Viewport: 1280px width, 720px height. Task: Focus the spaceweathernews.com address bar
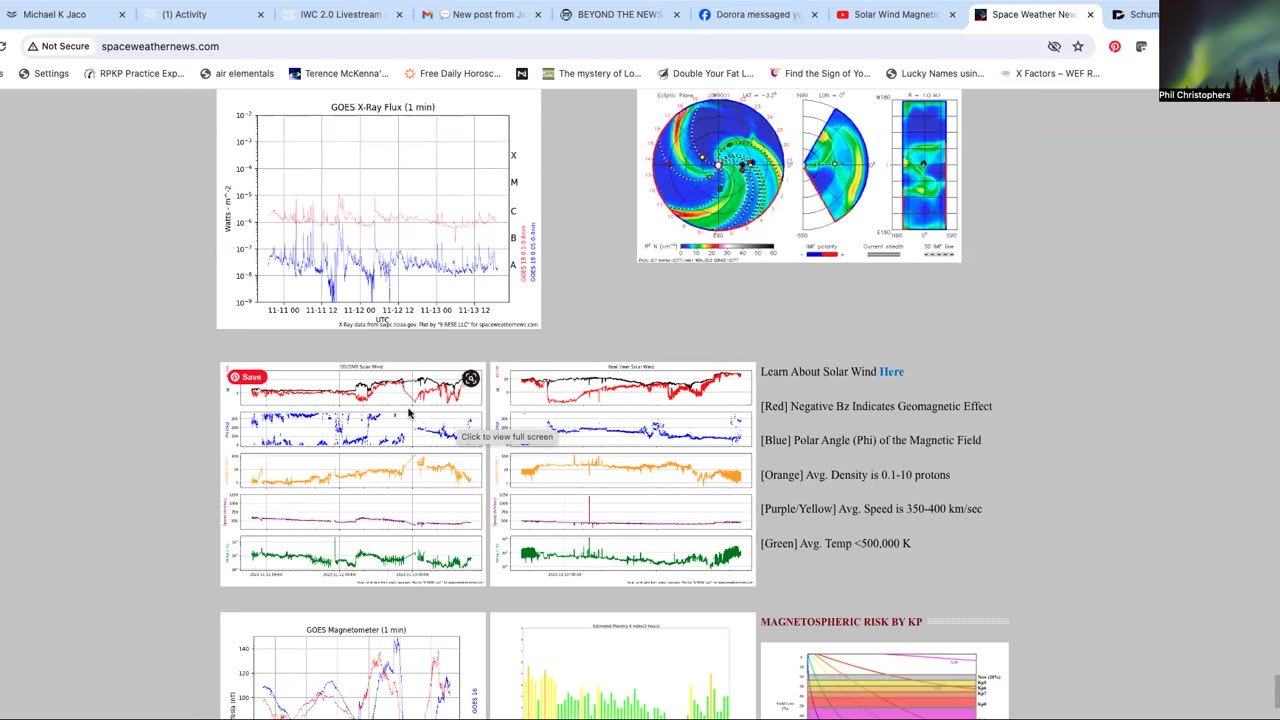(x=560, y=46)
